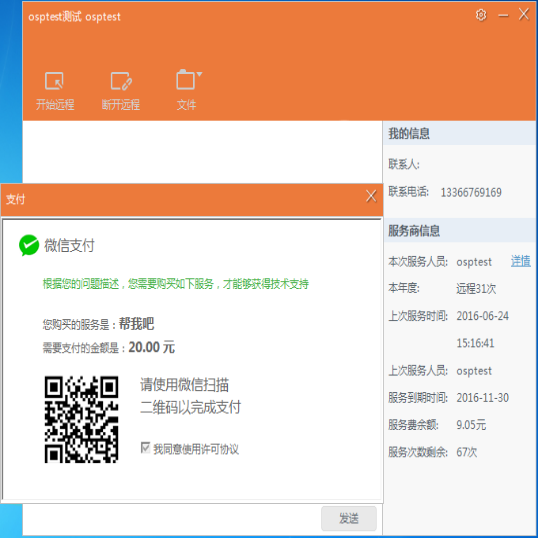
Task: Click osptest beside 本次服务人员
Action: (474, 262)
